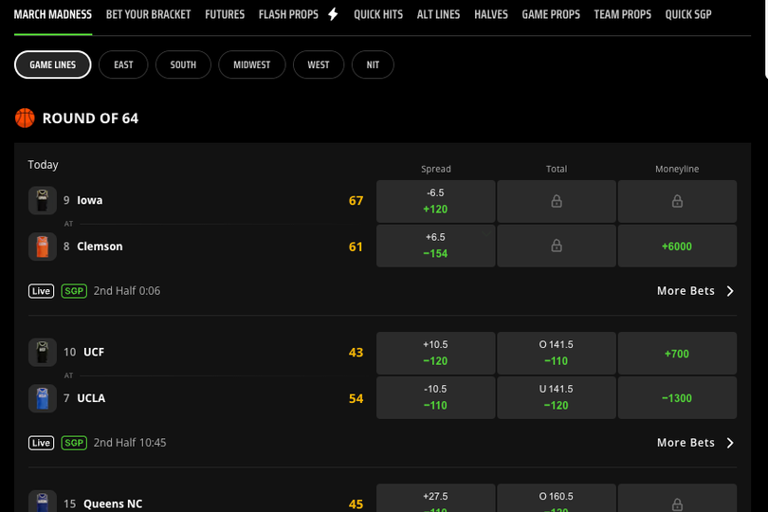Expand More Bets chevron for Iowa at Clemson
Image resolution: width=768 pixels, height=512 pixels.
730,291
